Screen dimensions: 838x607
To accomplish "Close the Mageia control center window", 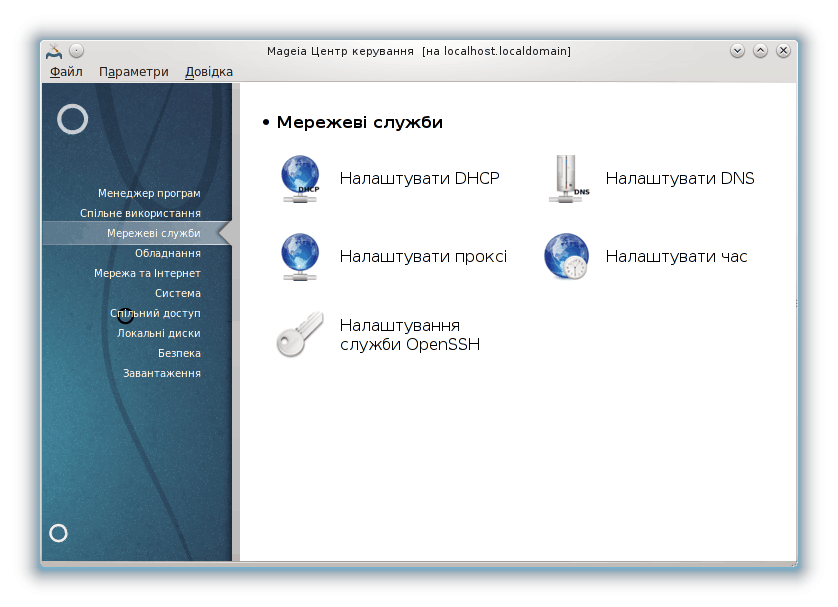I will point(783,51).
